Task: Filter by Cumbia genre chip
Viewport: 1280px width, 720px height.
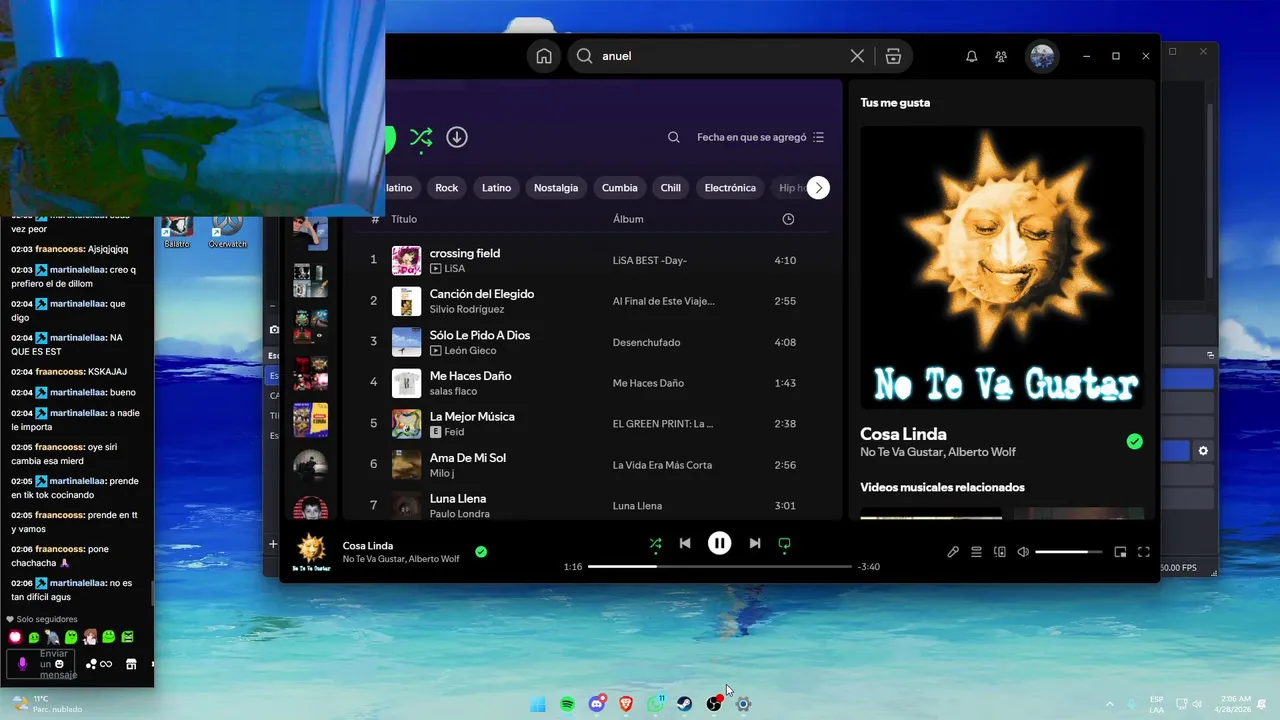Action: [619, 188]
